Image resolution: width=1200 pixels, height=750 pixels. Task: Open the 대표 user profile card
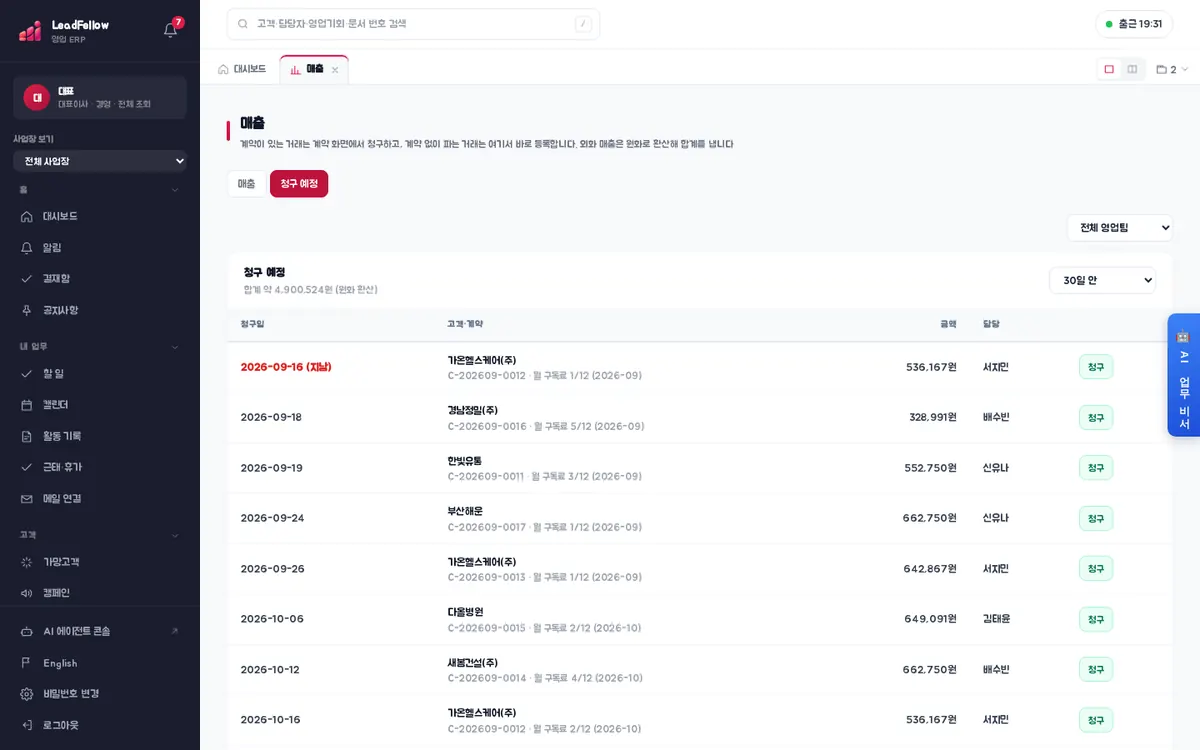(x=100, y=97)
